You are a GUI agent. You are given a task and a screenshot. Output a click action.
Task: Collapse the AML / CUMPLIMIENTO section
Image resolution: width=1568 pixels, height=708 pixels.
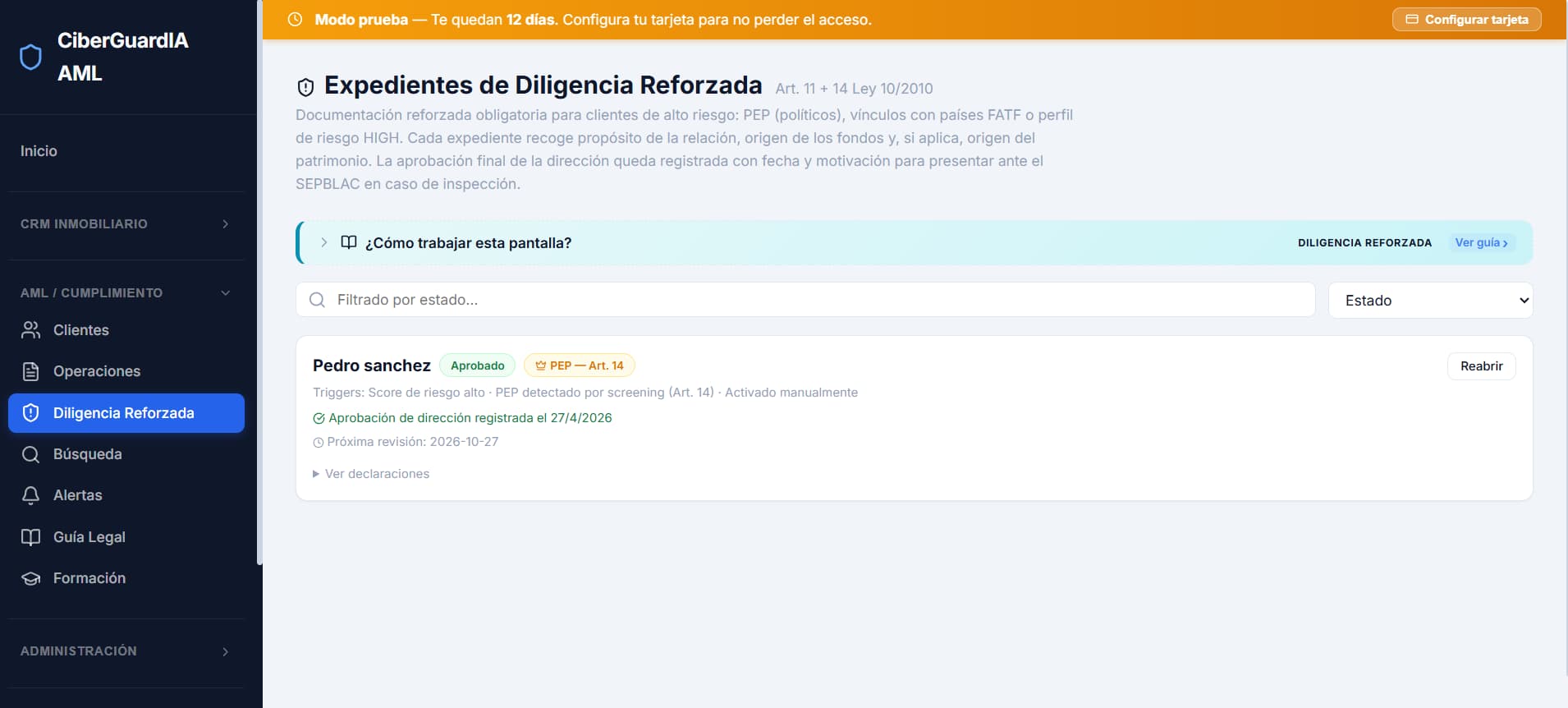pos(126,293)
